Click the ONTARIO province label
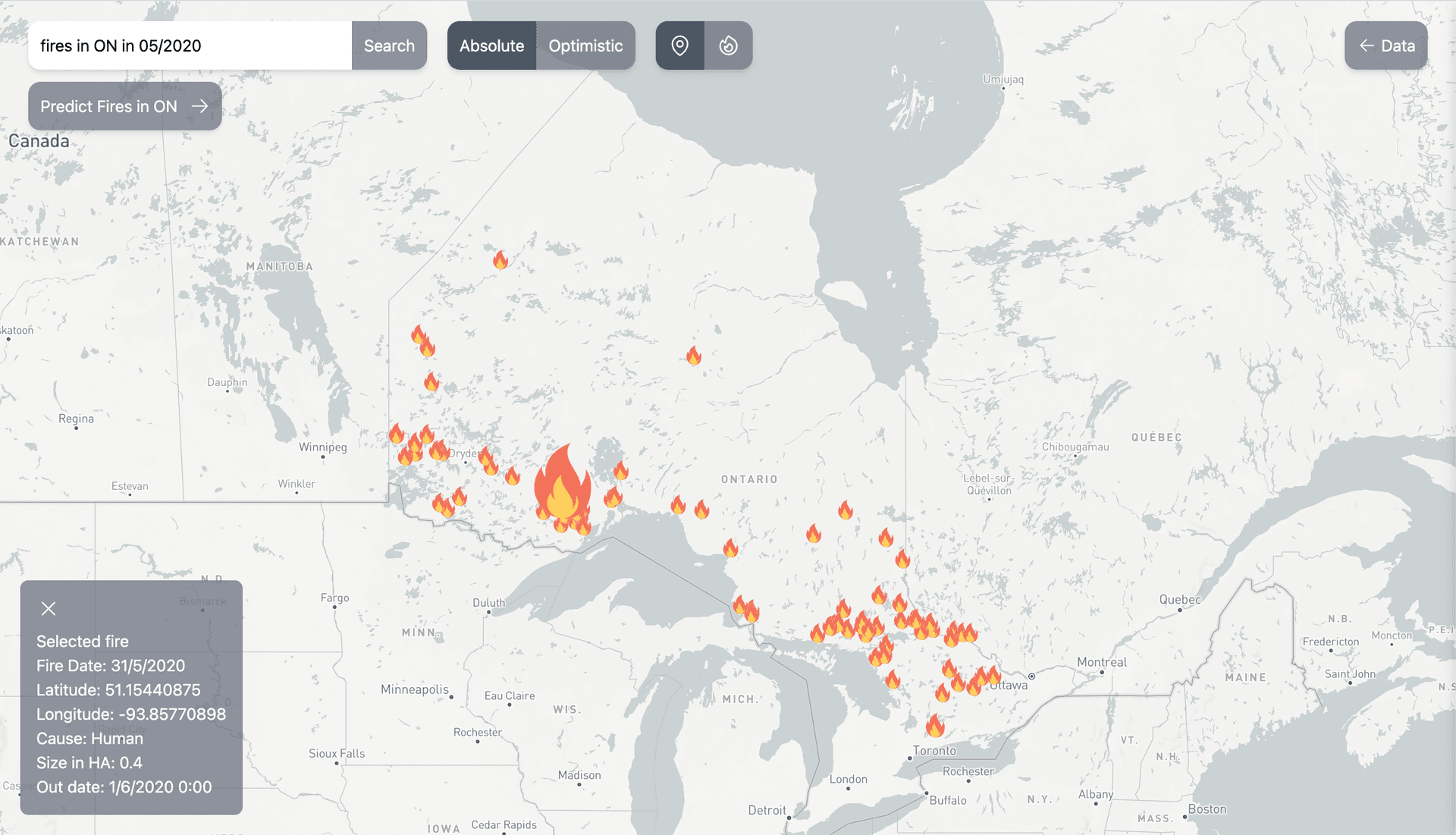1456x835 pixels. tap(749, 479)
